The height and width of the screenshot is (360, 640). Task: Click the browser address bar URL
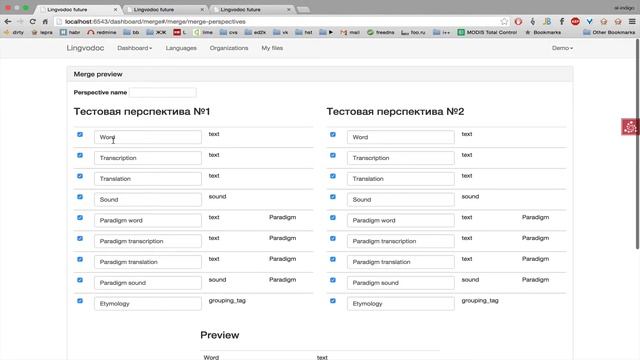(x=155, y=22)
